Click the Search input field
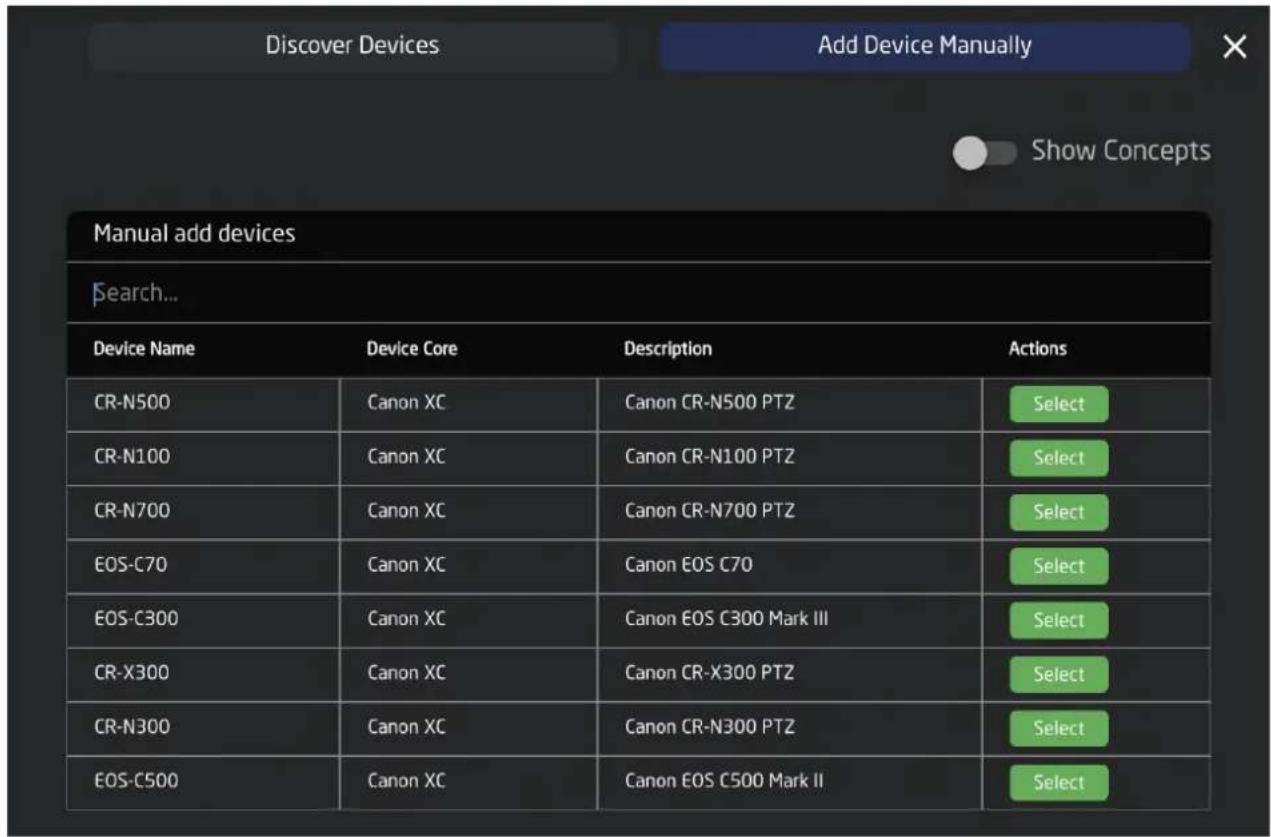Image resolution: width=1271 pixels, height=837 pixels. tap(638, 293)
